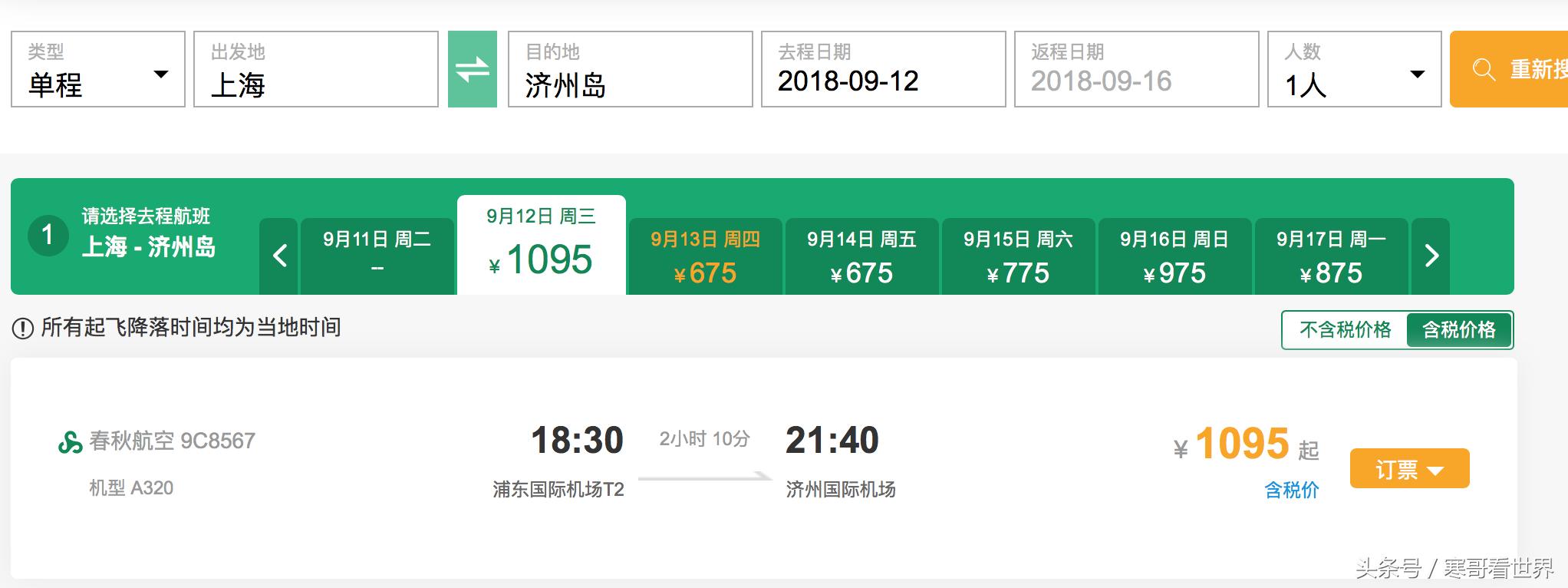Show earlier dates with left arrow
This screenshot has width=1568, height=588.
point(279,256)
